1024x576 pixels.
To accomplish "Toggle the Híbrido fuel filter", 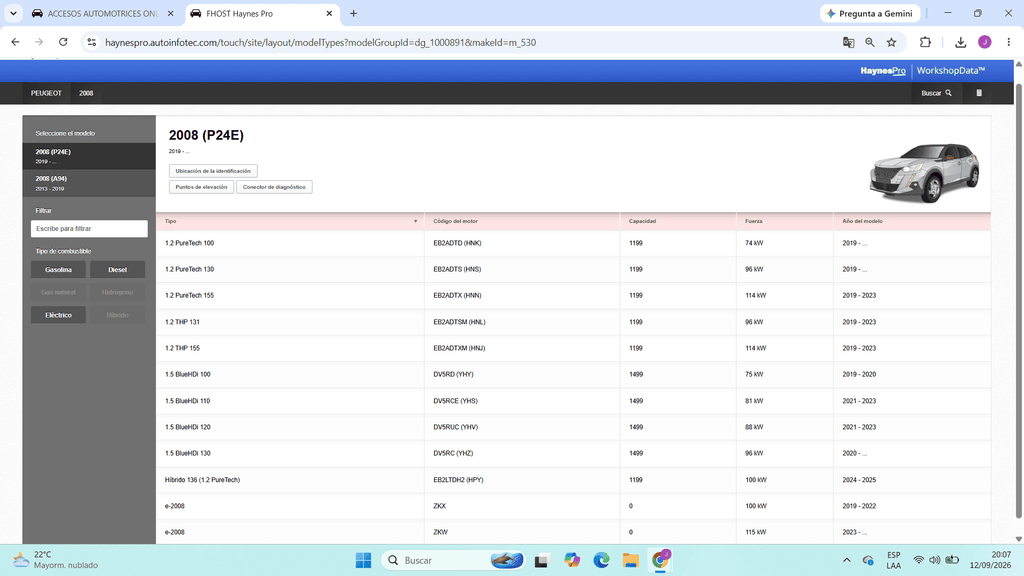I will 118,315.
